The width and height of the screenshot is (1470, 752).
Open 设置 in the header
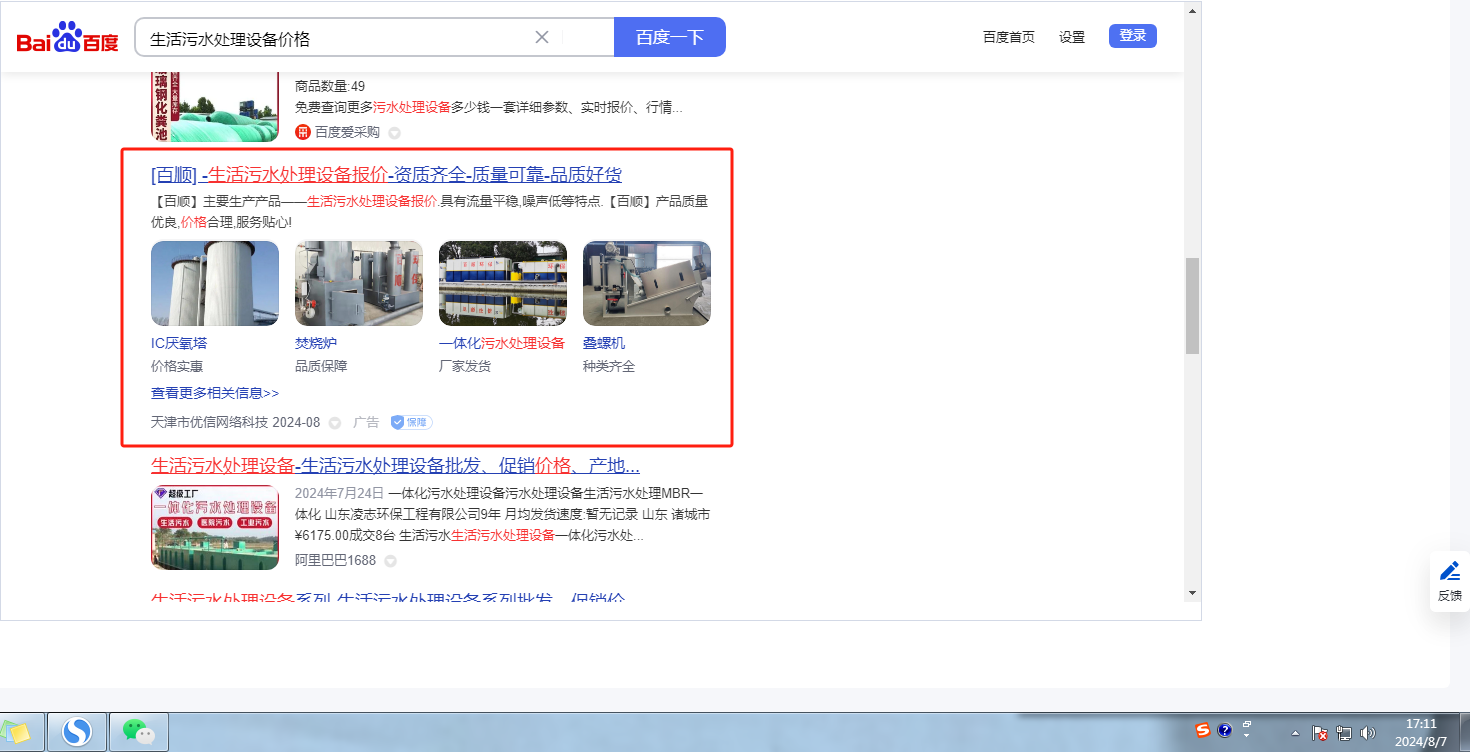pyautogui.click(x=1072, y=37)
